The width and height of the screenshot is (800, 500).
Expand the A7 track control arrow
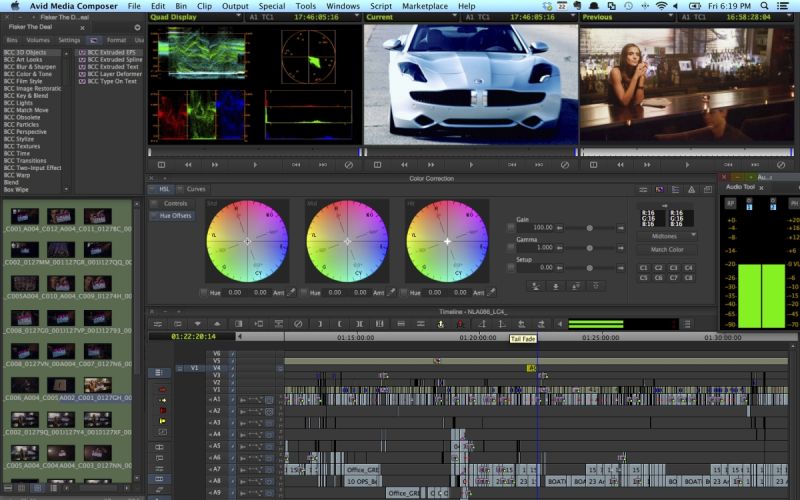(210, 469)
